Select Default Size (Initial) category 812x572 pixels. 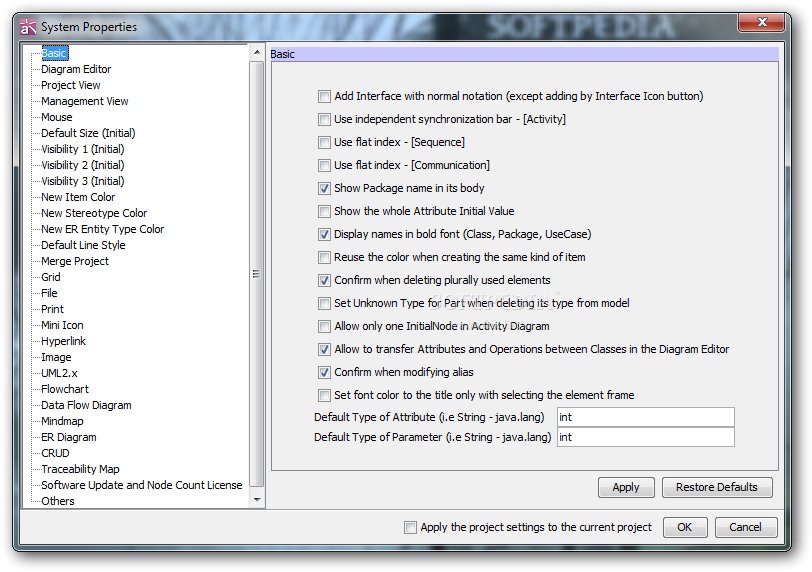click(x=88, y=134)
